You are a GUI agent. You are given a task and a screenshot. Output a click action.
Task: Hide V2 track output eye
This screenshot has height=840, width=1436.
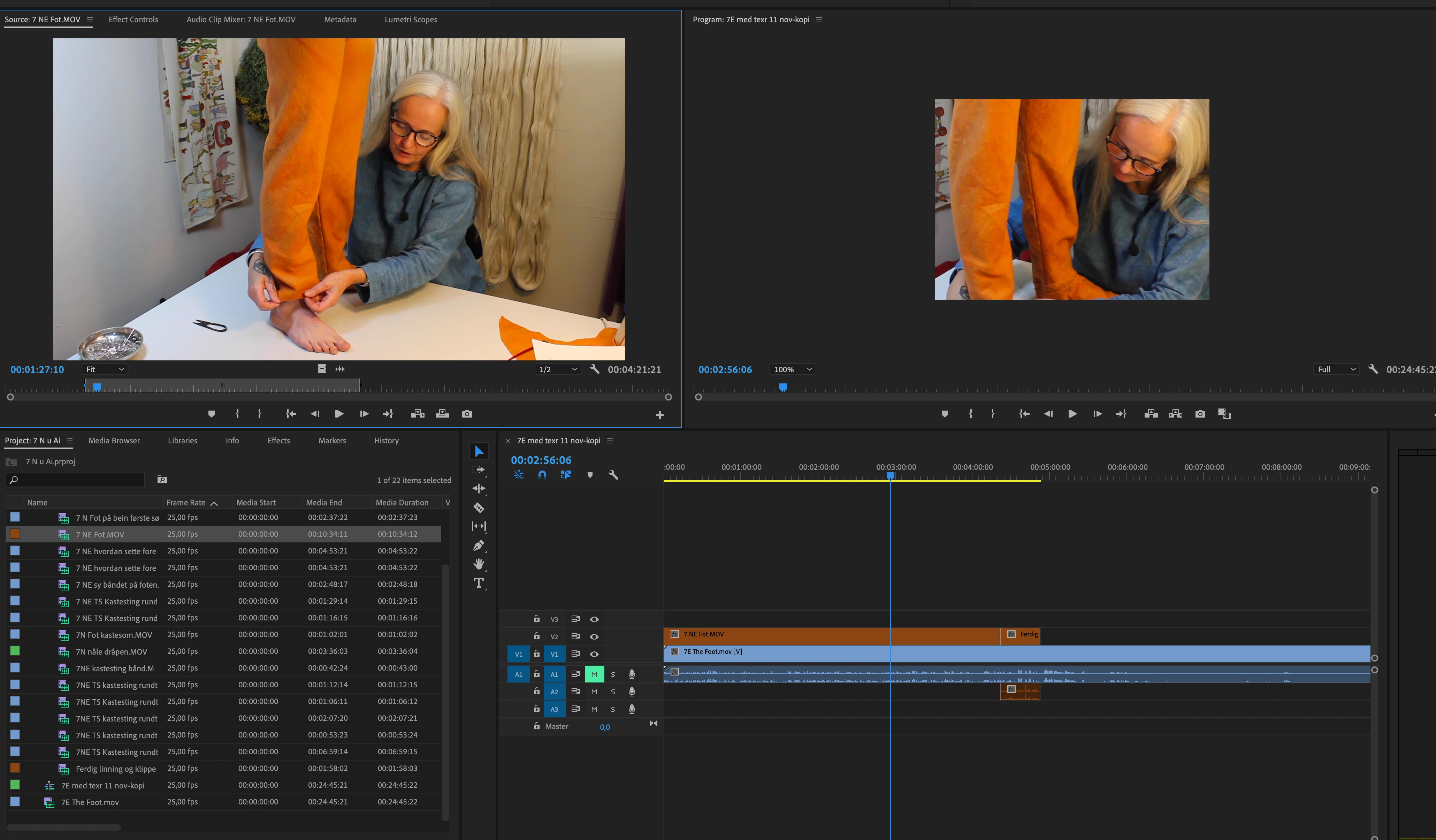tap(594, 636)
